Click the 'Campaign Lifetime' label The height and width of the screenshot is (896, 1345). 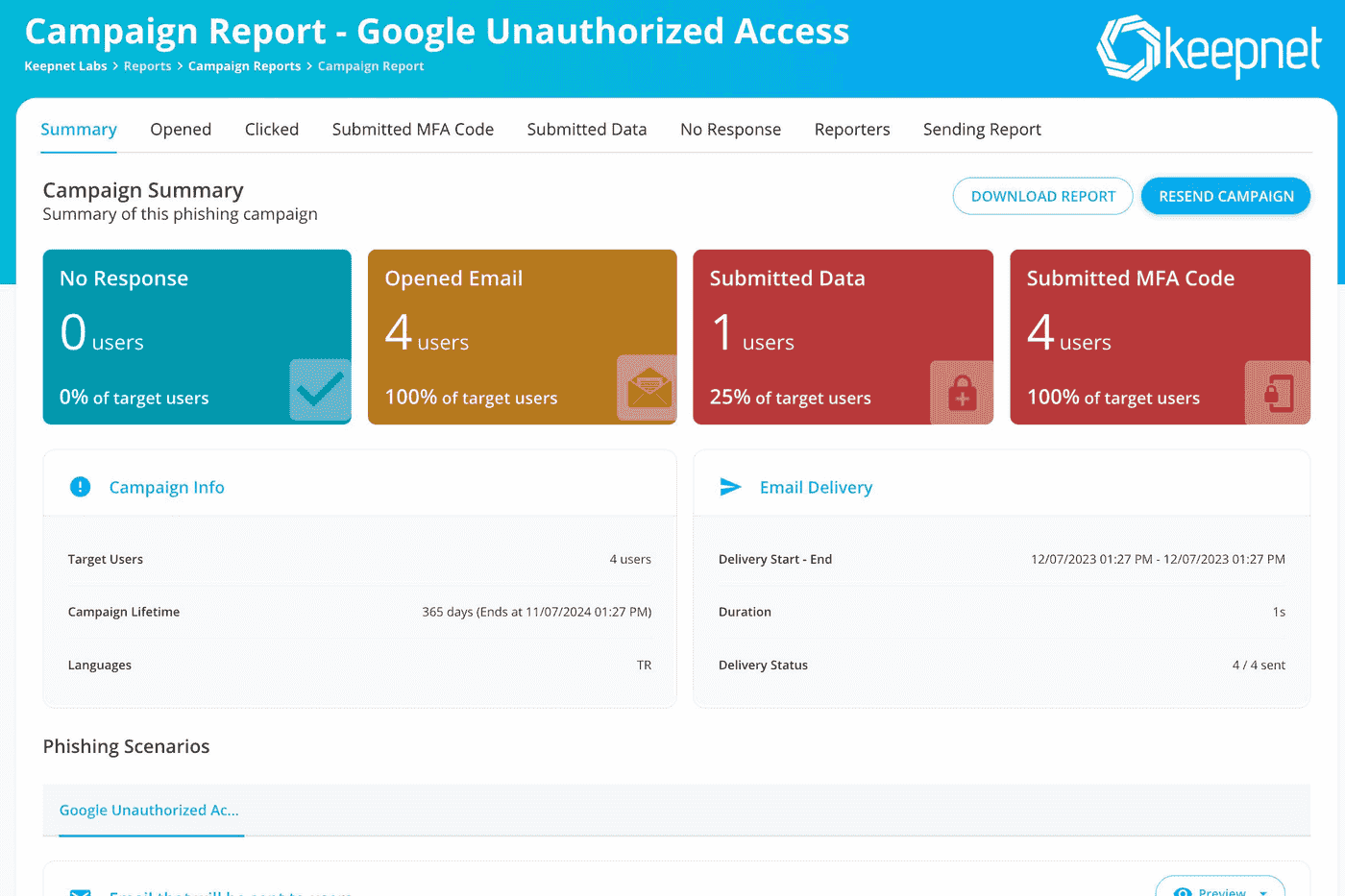124,612
